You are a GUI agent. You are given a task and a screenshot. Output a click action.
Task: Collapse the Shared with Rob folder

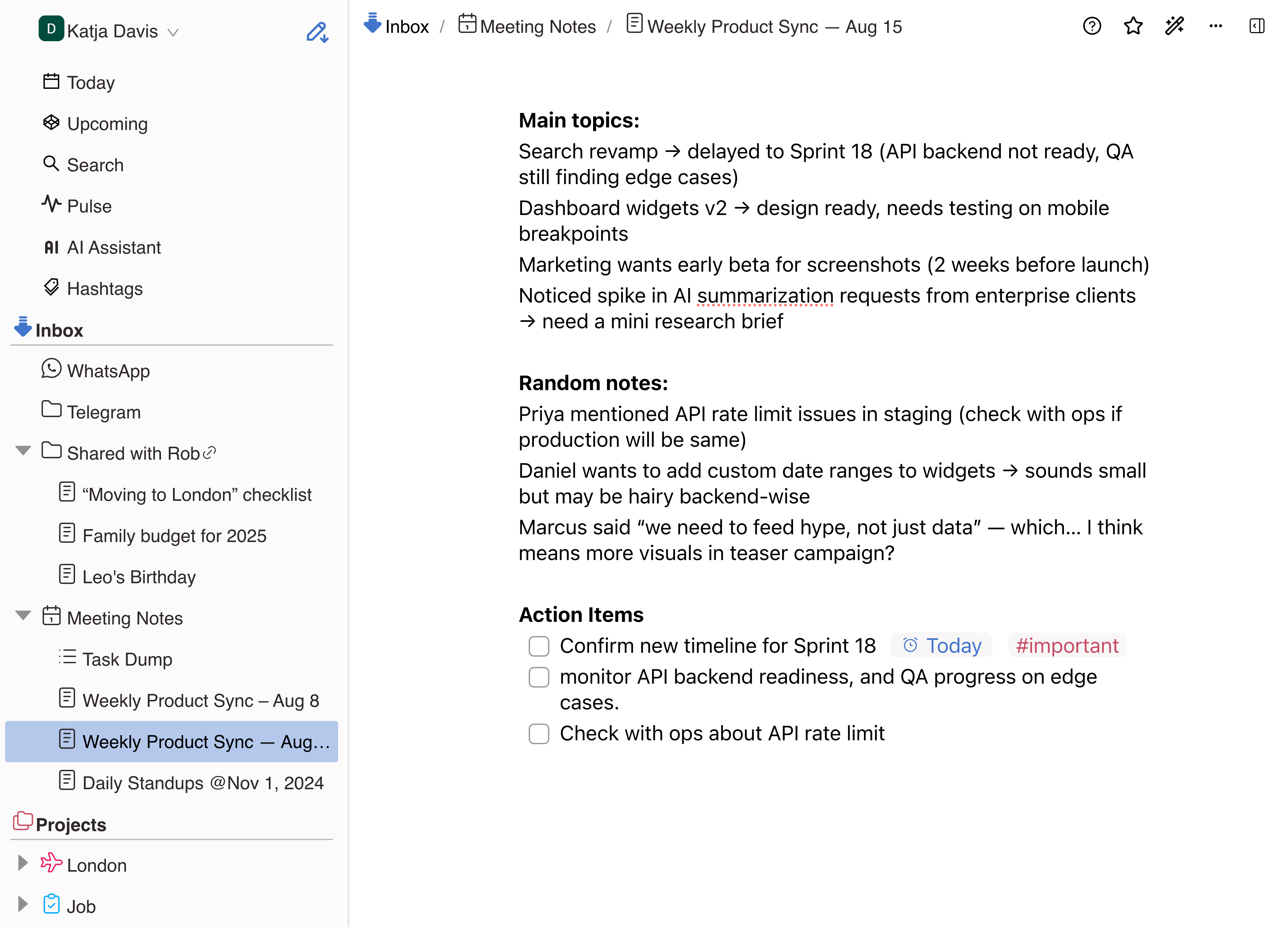(x=23, y=451)
